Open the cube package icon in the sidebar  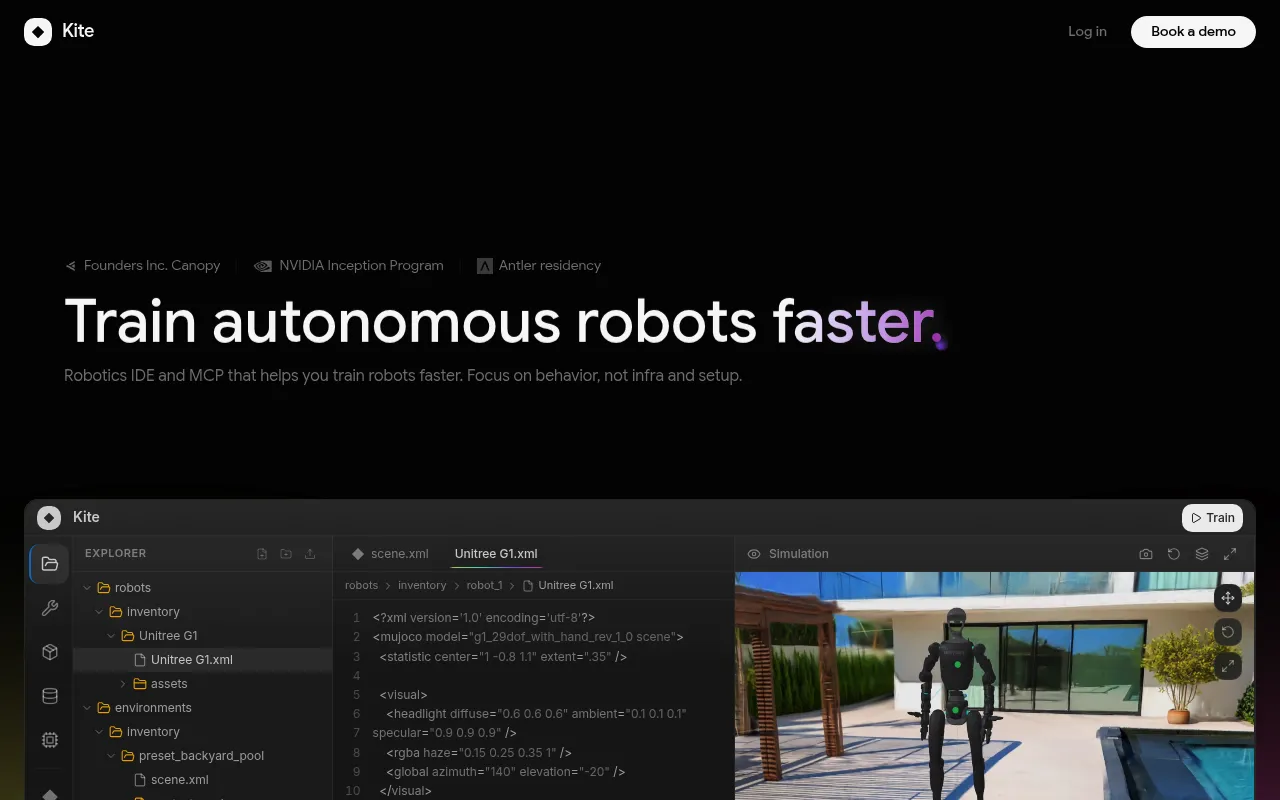pos(49,652)
